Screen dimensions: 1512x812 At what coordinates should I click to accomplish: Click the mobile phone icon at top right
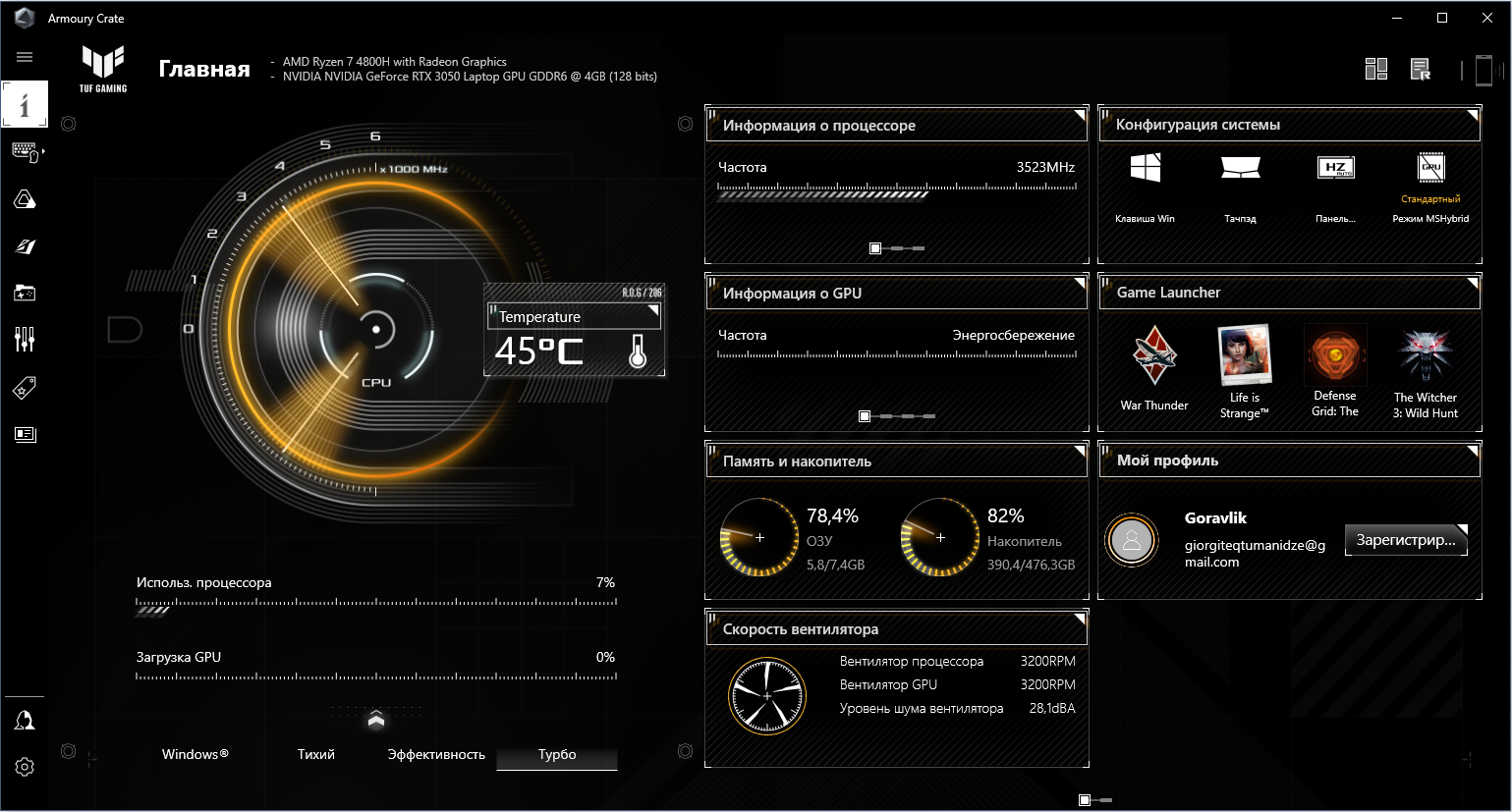click(1484, 70)
